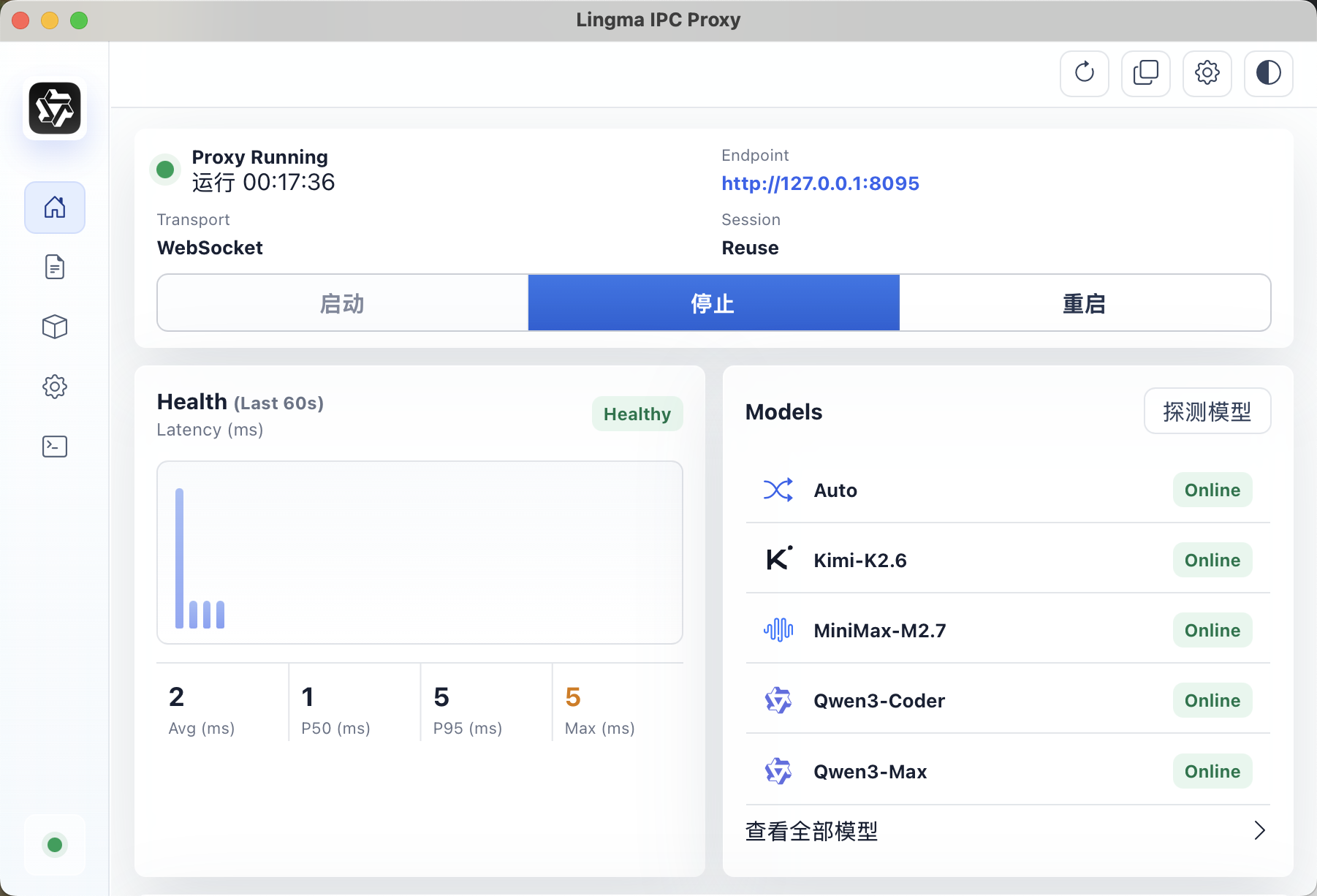Screen dimensions: 1317x896
Task: Select the Kimi-K2.6 model name
Action: point(860,561)
